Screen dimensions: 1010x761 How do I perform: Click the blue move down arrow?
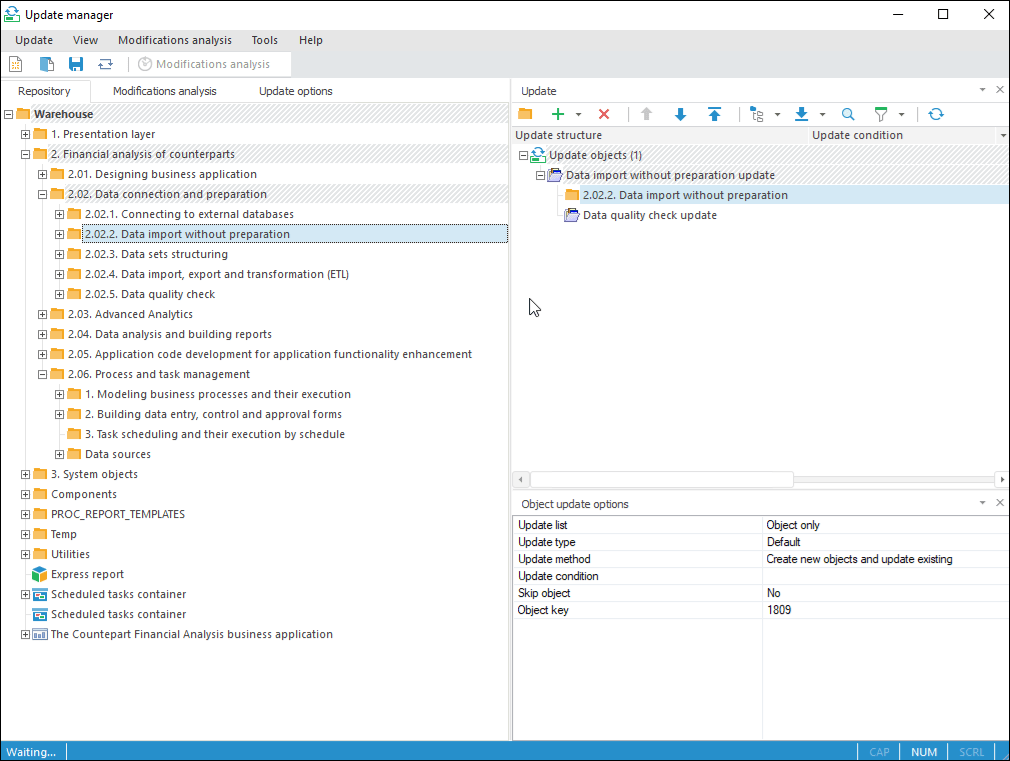tap(680, 115)
